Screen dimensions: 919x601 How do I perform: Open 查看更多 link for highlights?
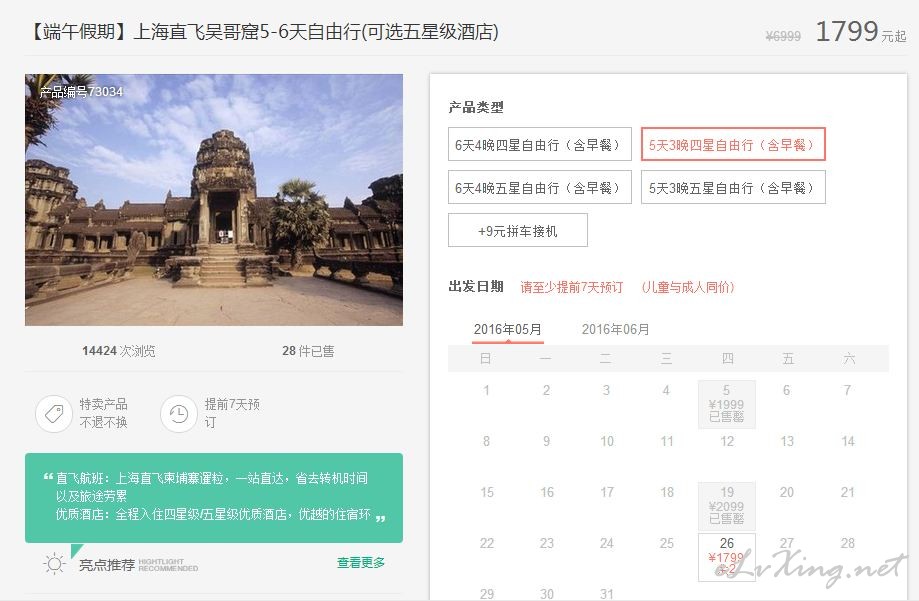pyautogui.click(x=361, y=563)
